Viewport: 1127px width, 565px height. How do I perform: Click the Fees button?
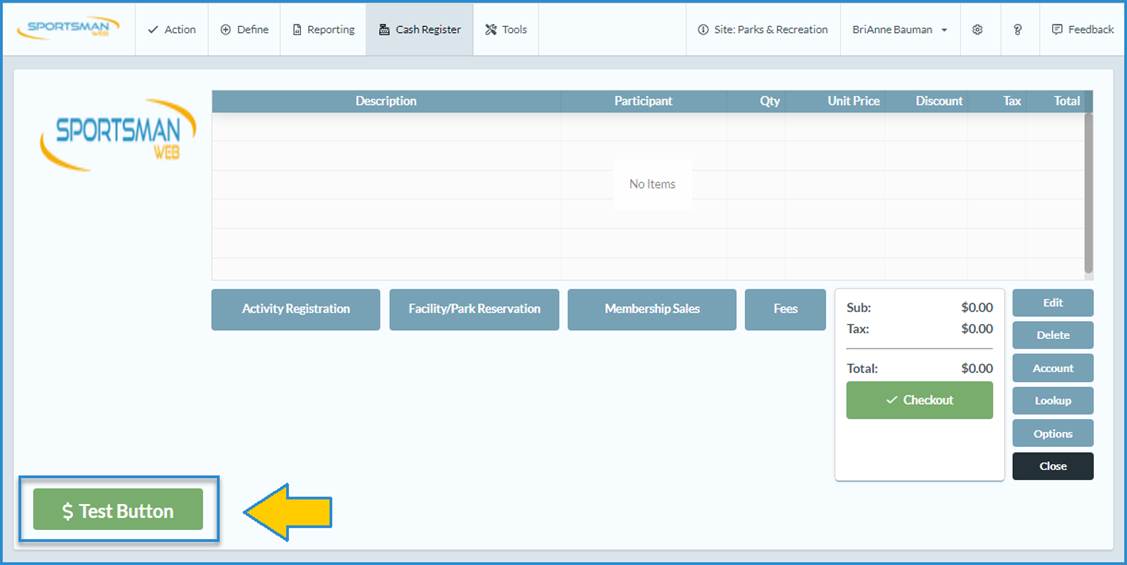785,309
